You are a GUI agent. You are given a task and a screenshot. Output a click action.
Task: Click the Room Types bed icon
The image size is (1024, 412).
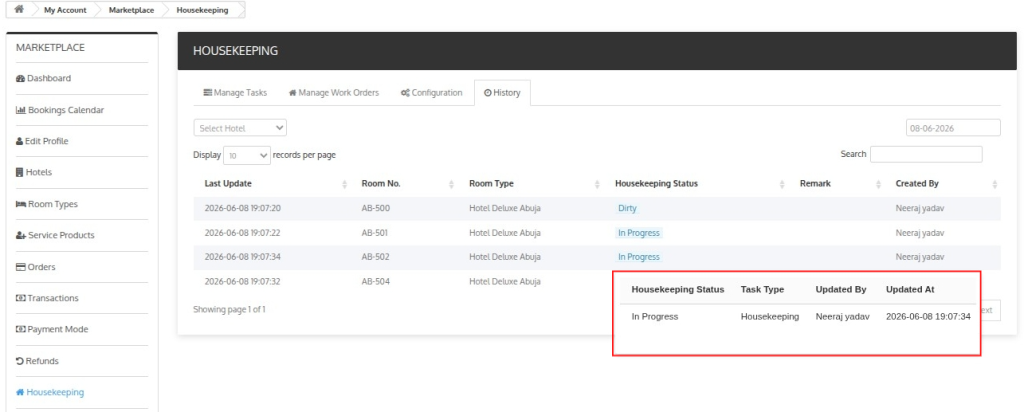[20, 204]
